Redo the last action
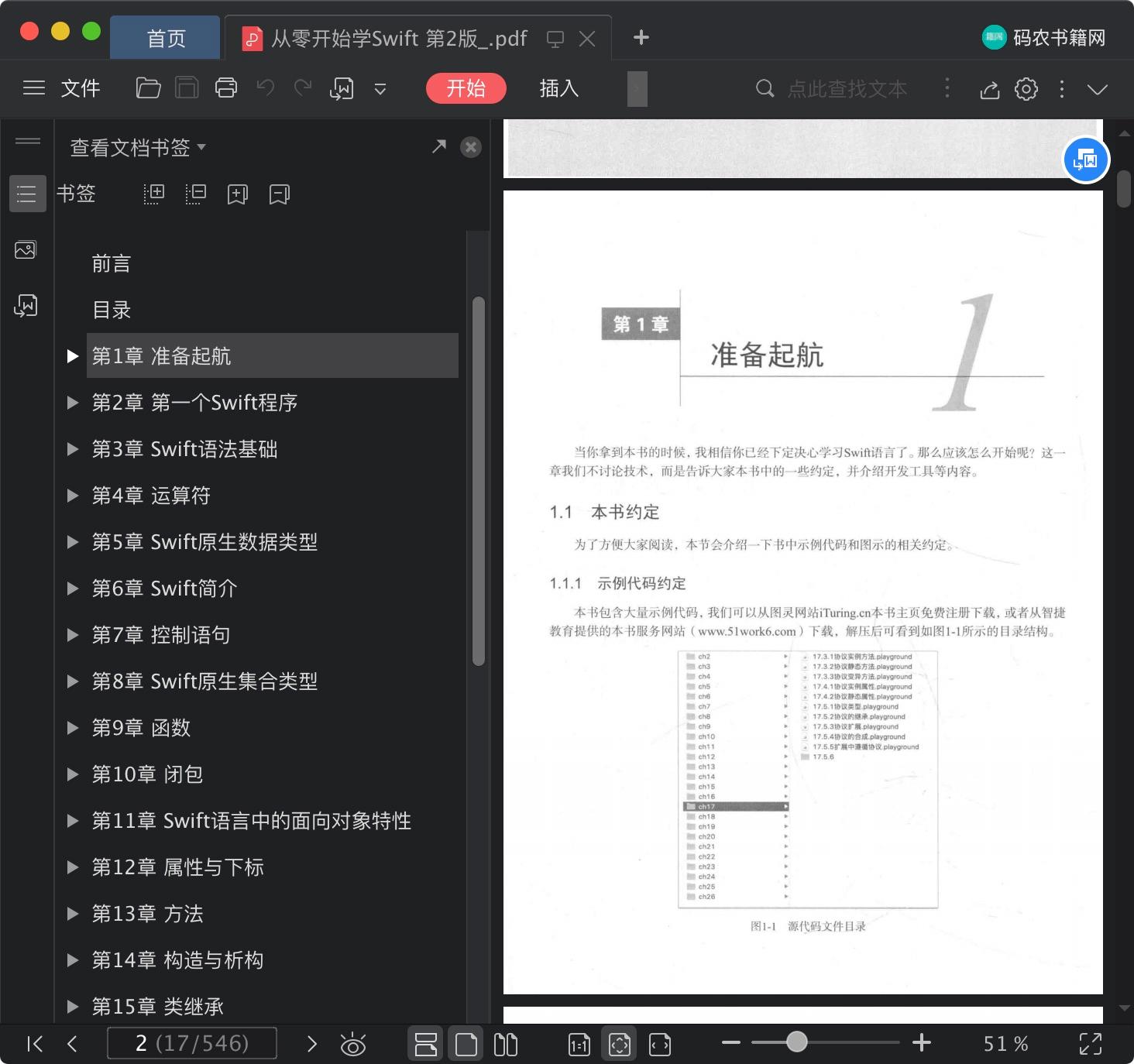 (303, 88)
